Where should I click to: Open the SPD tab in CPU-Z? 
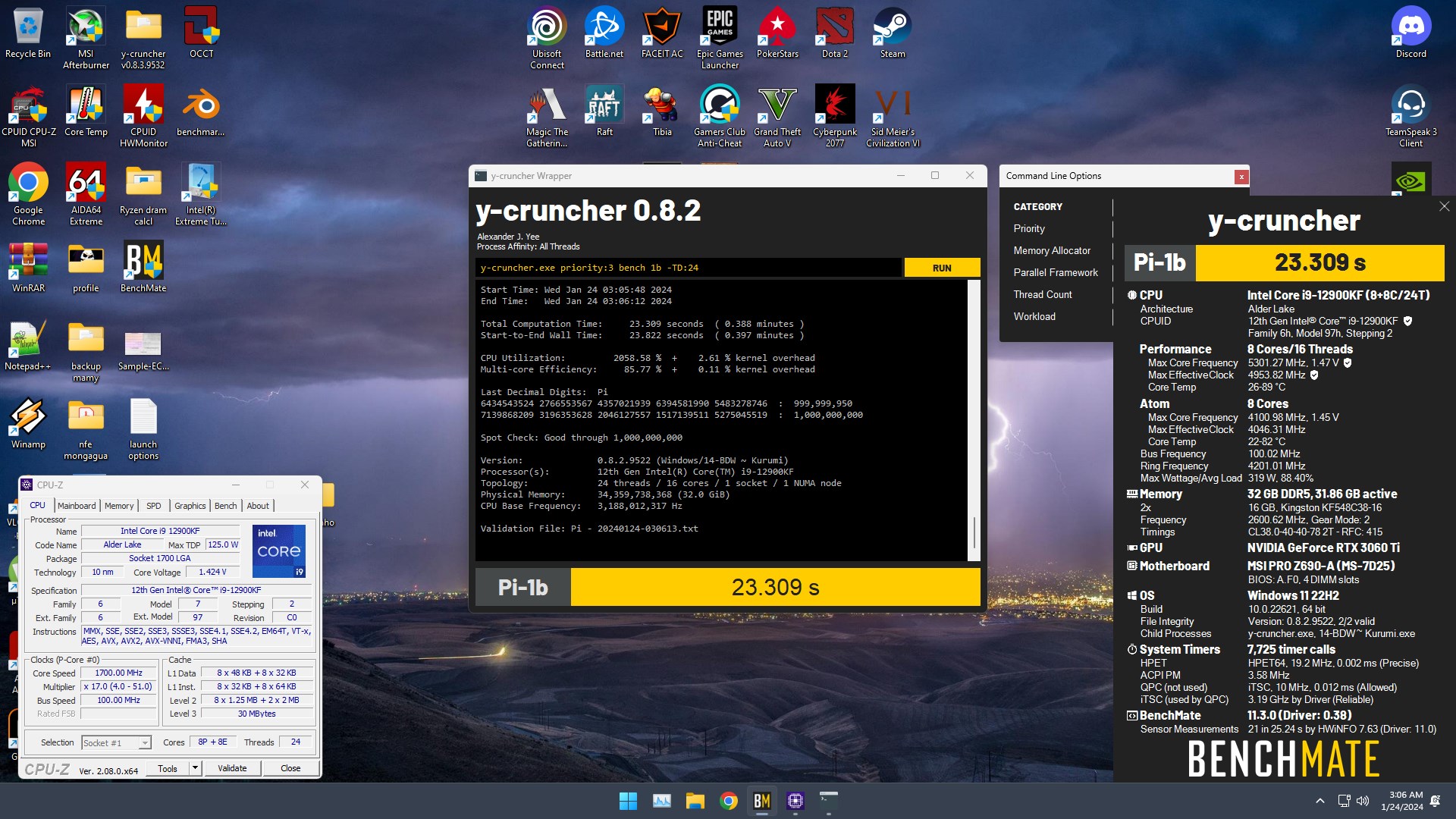click(154, 506)
